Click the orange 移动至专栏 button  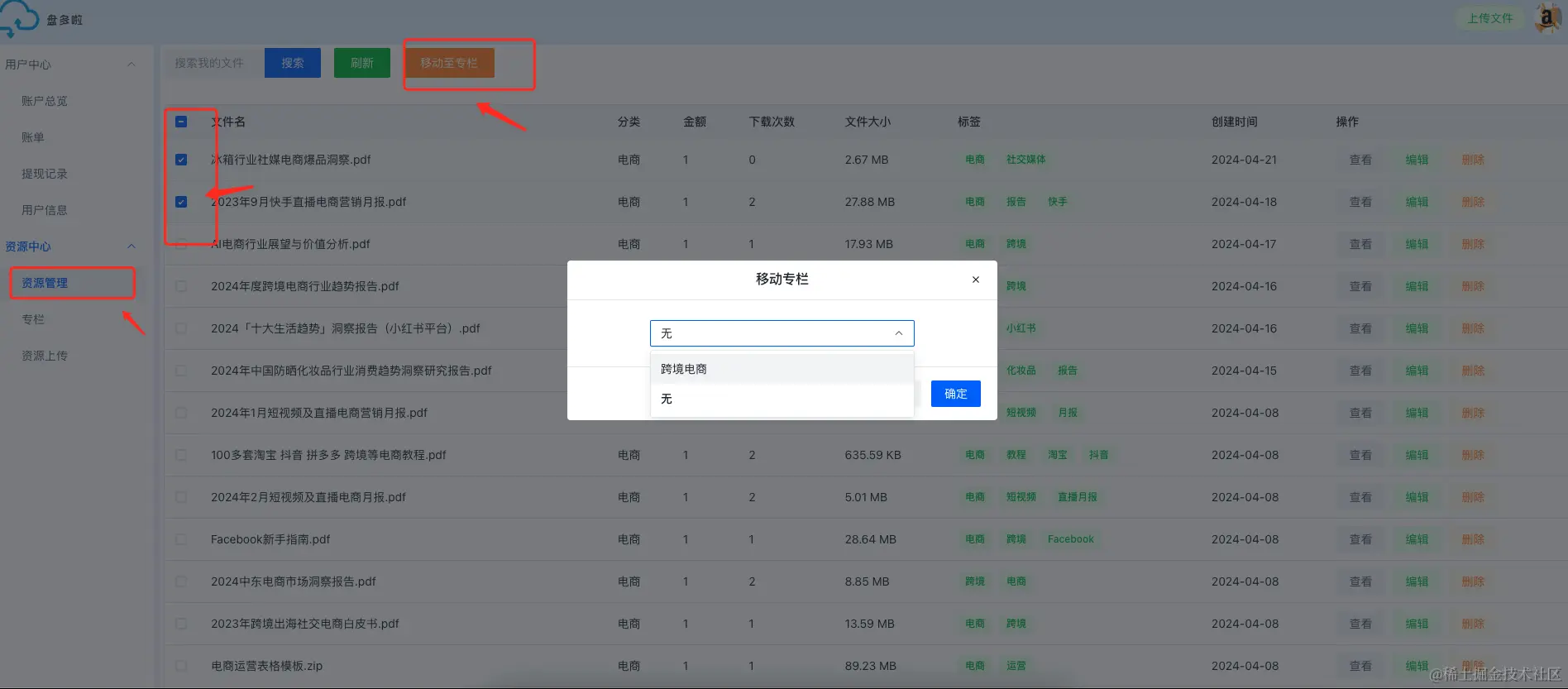coord(449,63)
